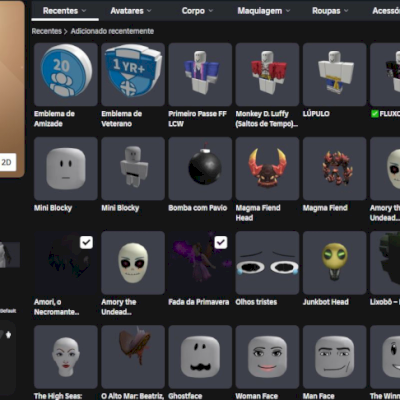400x400 pixels.
Task: Select the Olhos tristes face
Action: pyautogui.click(x=267, y=263)
